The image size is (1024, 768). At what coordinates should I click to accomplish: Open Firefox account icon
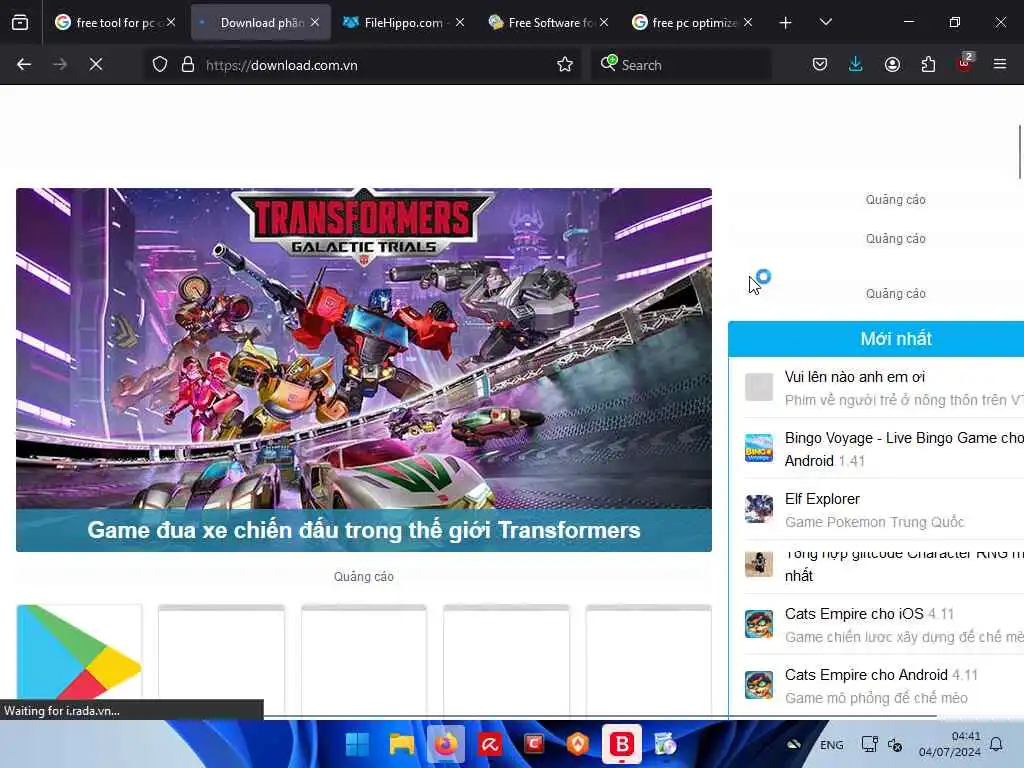point(892,65)
